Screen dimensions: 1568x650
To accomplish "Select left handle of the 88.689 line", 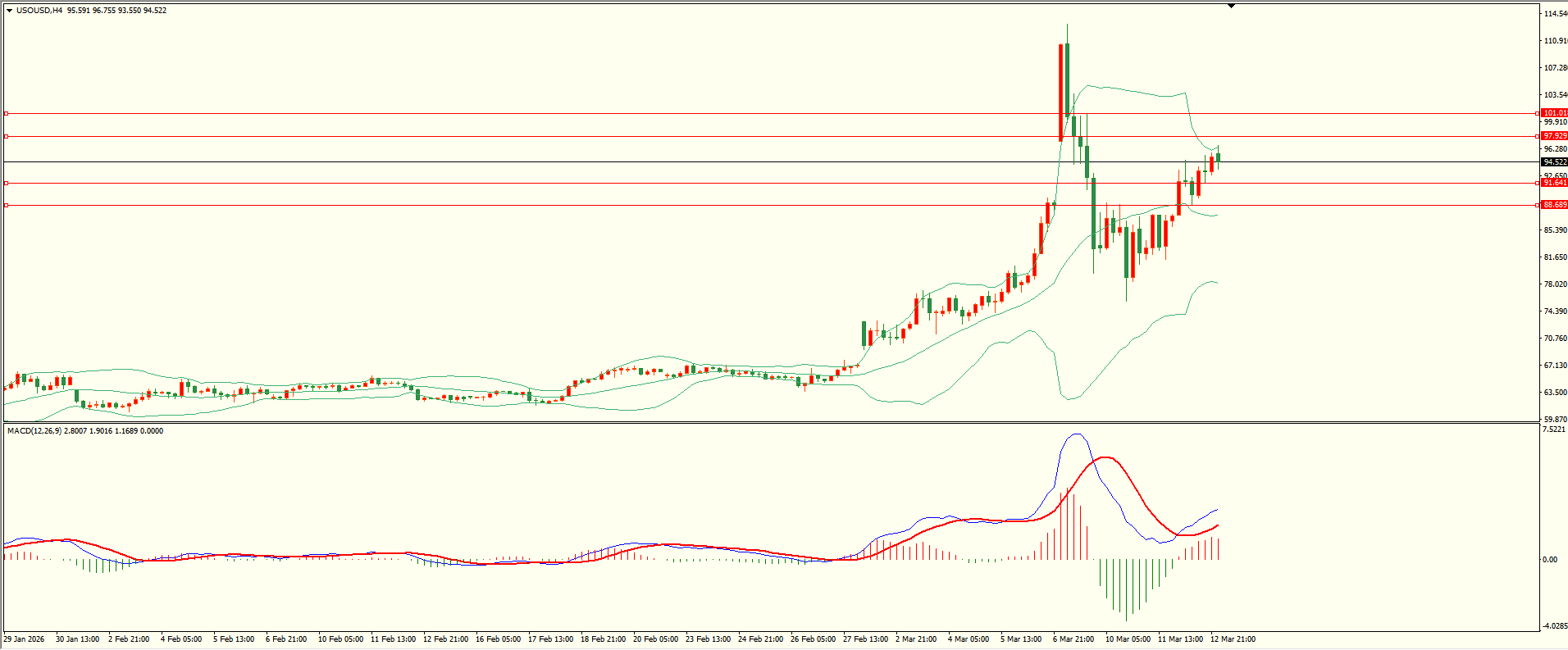I will 6,206.
